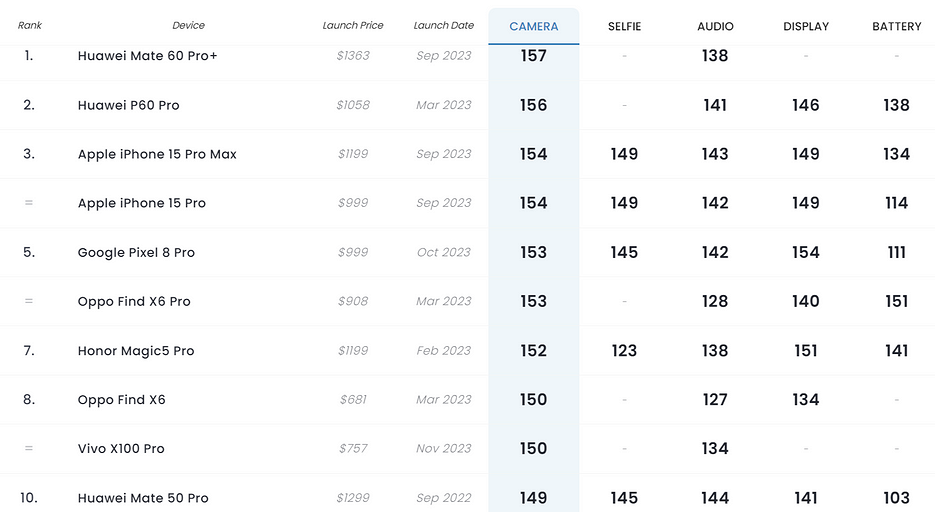The image size is (935, 512).
Task: Click the Rank column header
Action: tap(30, 26)
